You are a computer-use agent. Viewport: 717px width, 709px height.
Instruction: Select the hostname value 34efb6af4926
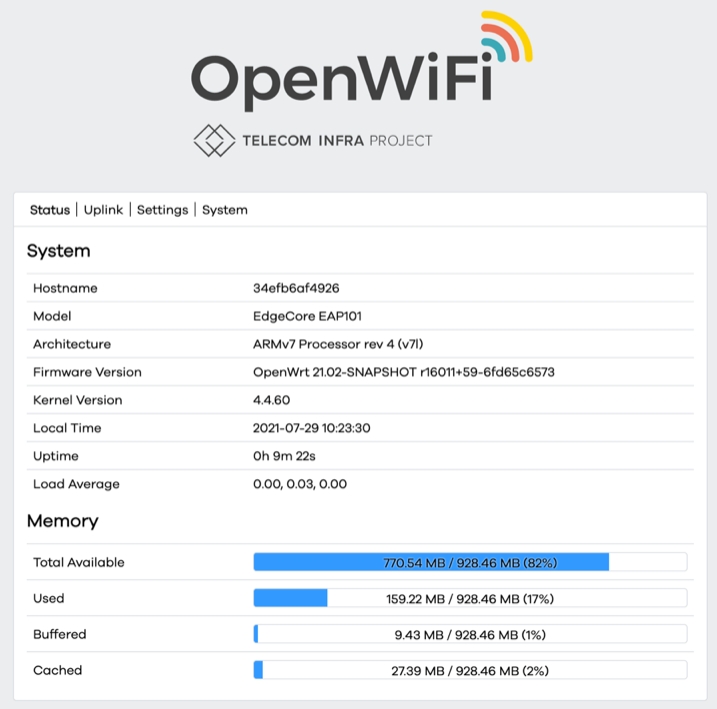click(296, 288)
